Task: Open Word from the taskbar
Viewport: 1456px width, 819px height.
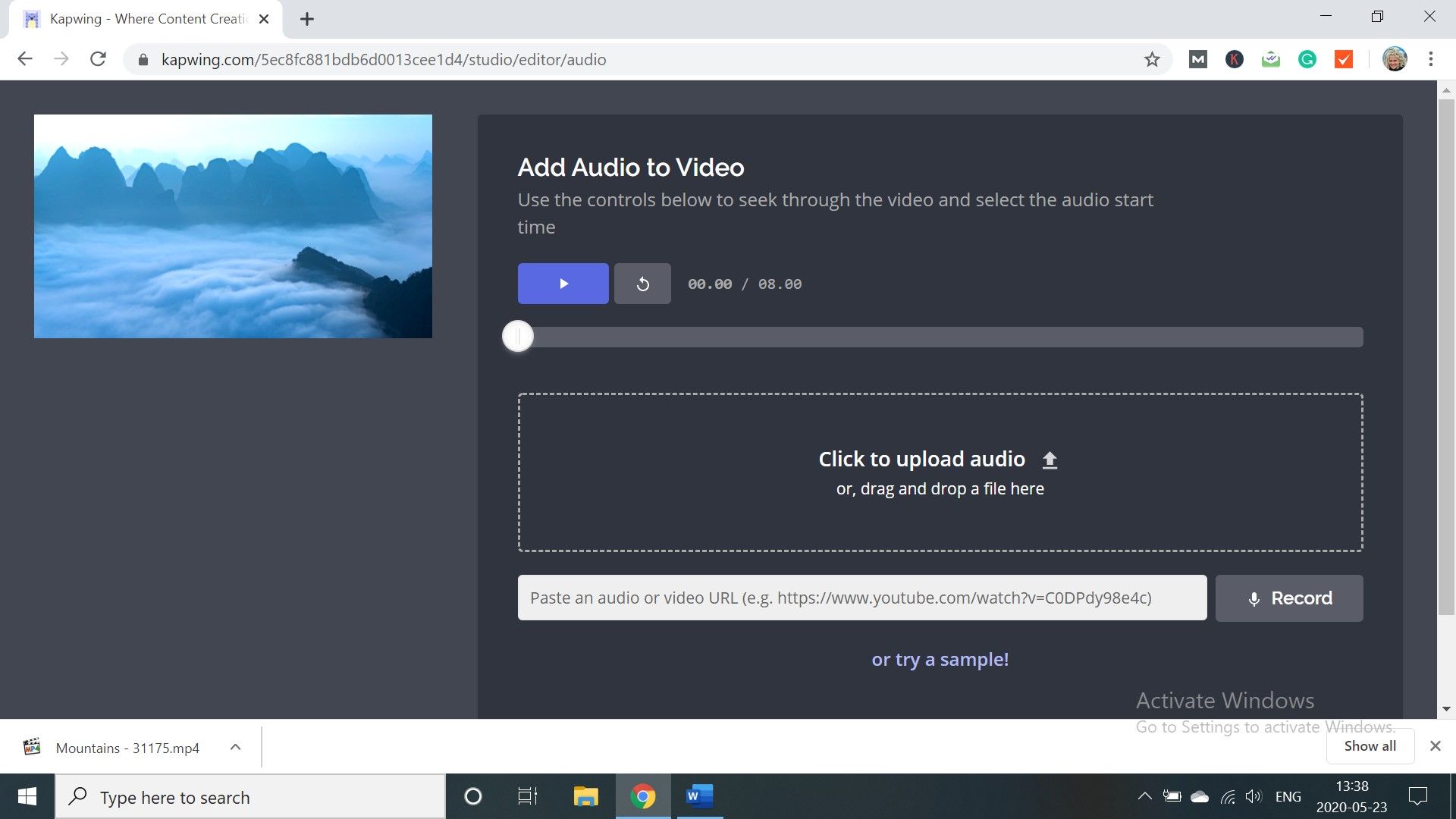Action: pos(699,796)
